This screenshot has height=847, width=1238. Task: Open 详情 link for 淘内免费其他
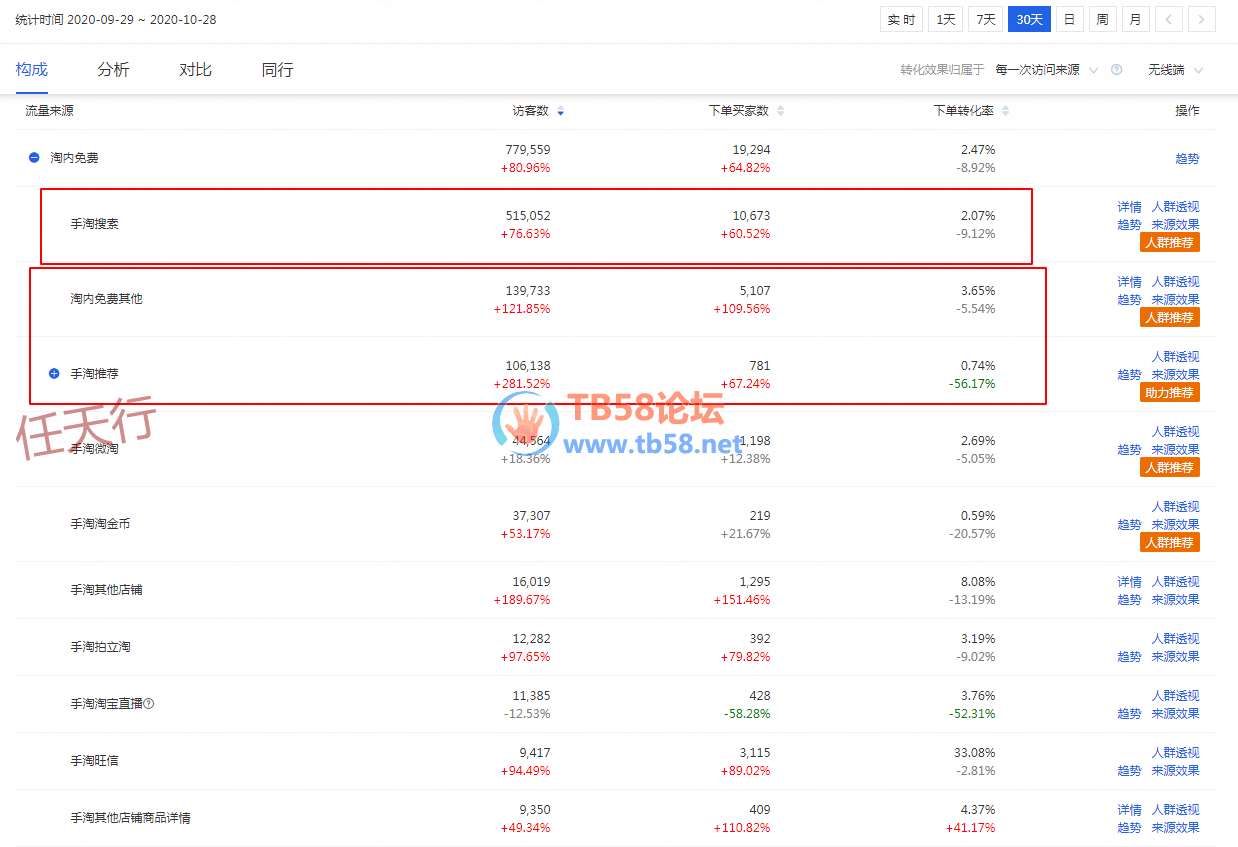1129,282
